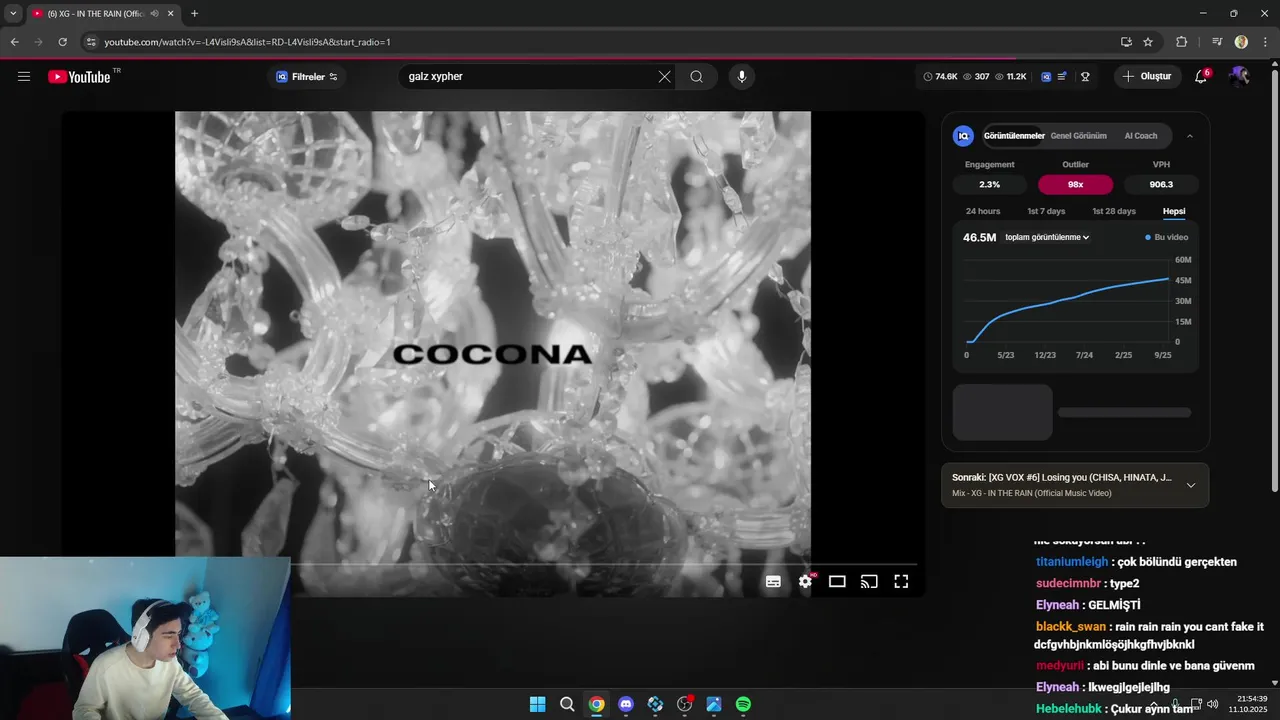The width and height of the screenshot is (1280, 720).
Task: Open Chrome profile avatar
Action: [1241, 42]
